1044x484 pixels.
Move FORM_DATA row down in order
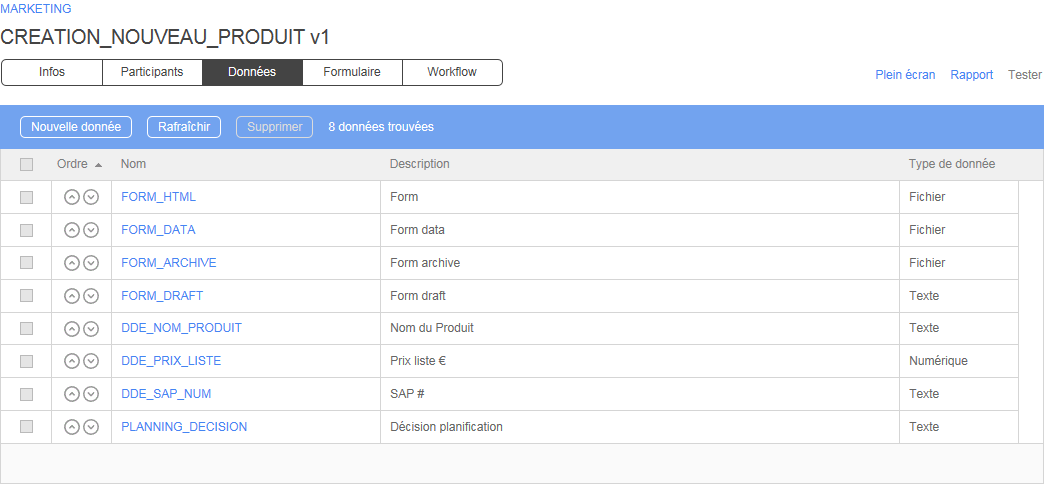click(91, 230)
